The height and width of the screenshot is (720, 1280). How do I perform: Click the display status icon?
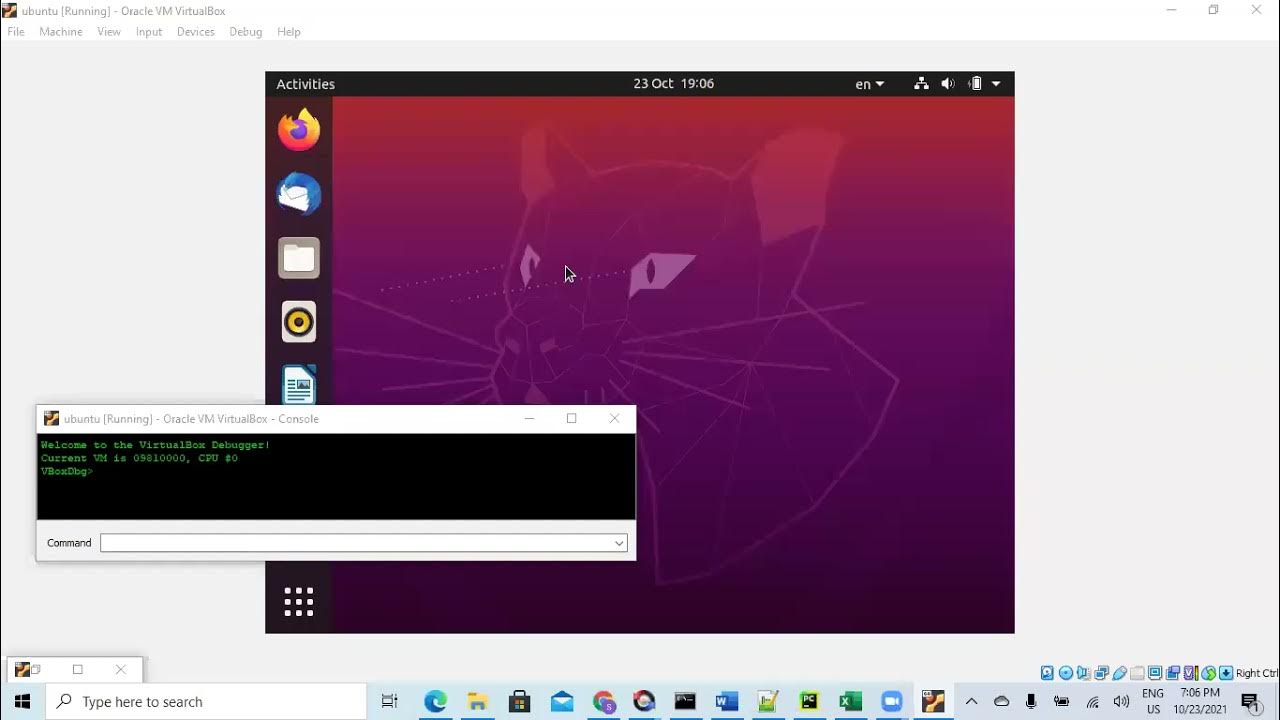point(1155,673)
